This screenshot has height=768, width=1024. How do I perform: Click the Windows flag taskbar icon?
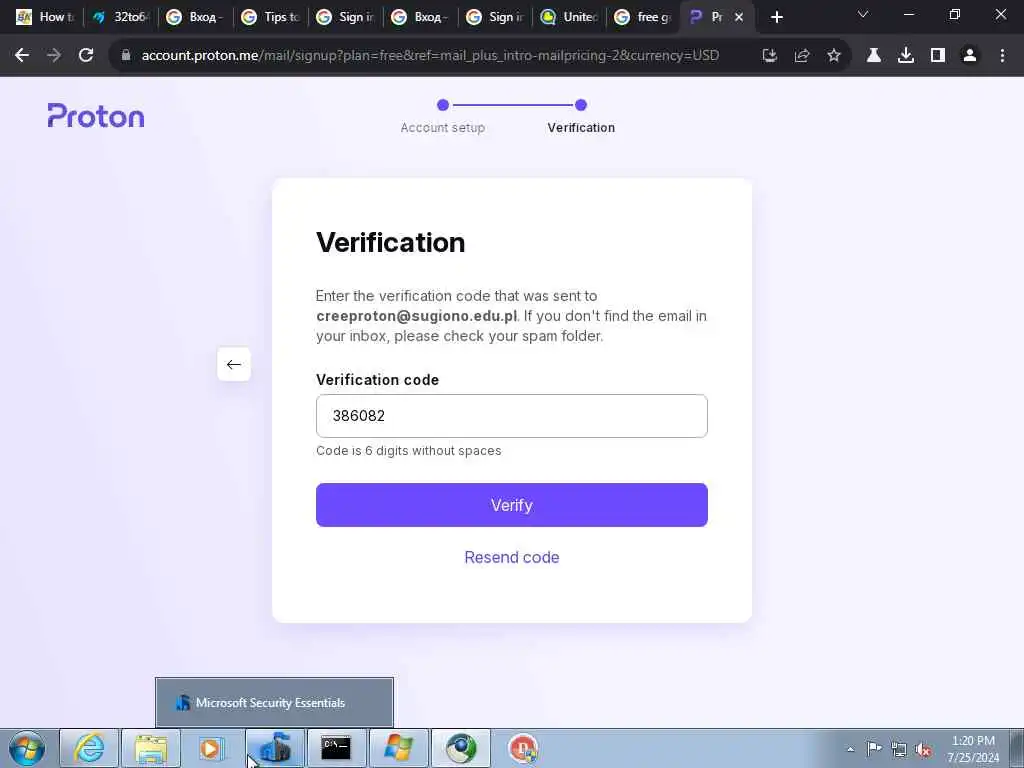(x=398, y=748)
